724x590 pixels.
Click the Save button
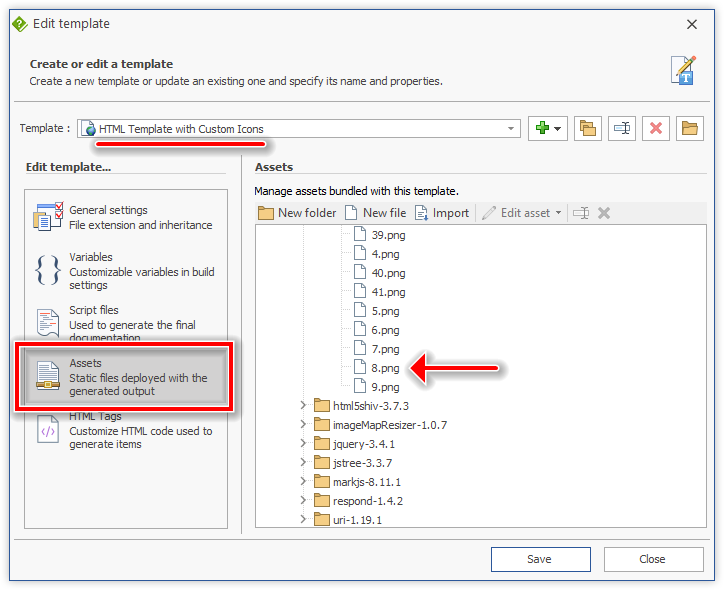click(x=540, y=559)
